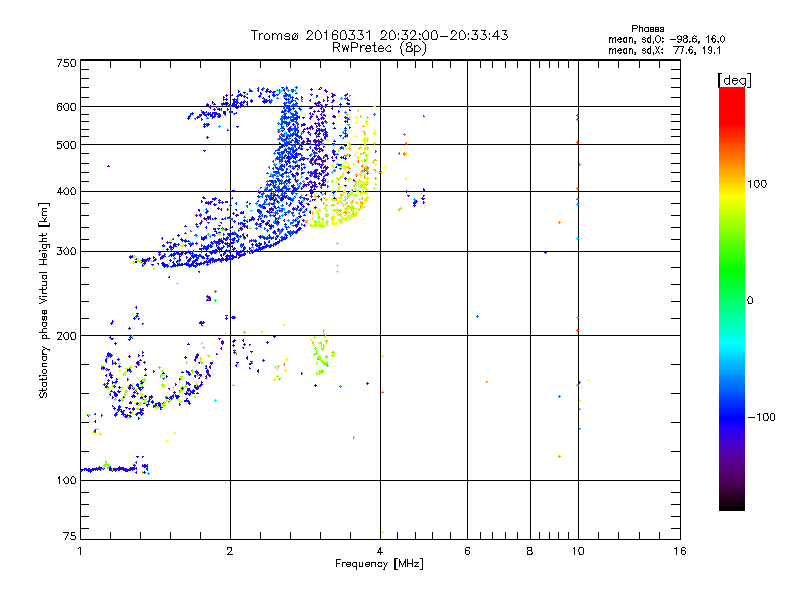The image size is (800, 600).
Task: Click the 'Frequency [MHz]' axis label
Action: [379, 564]
